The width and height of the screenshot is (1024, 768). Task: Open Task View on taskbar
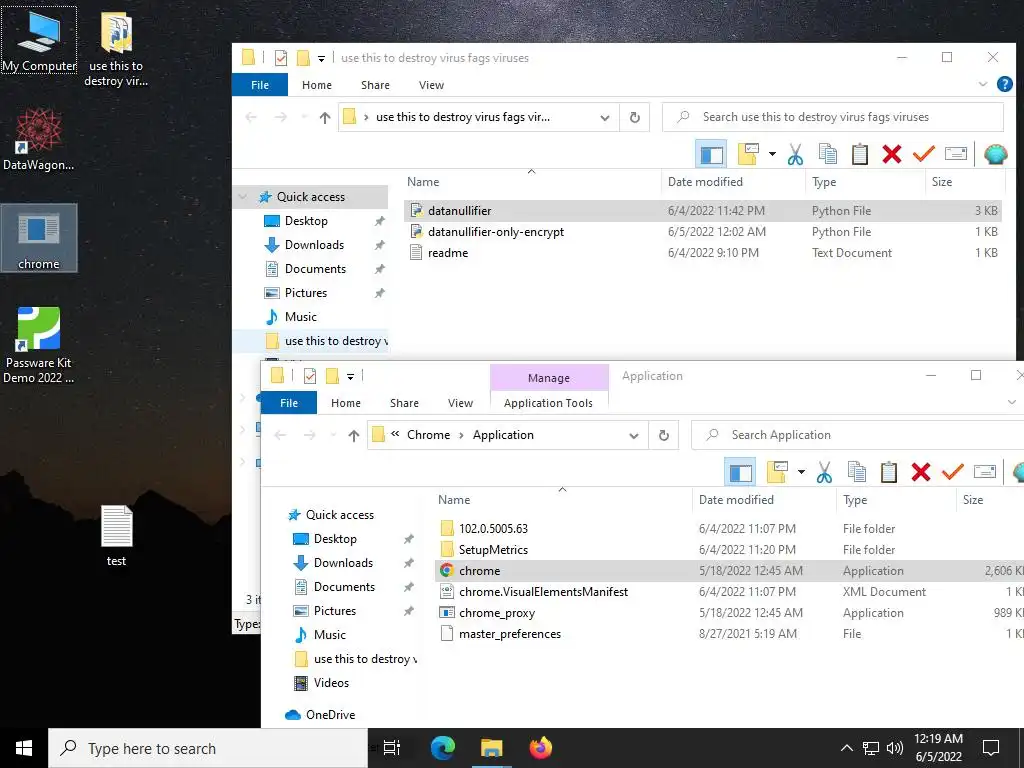tap(392, 748)
